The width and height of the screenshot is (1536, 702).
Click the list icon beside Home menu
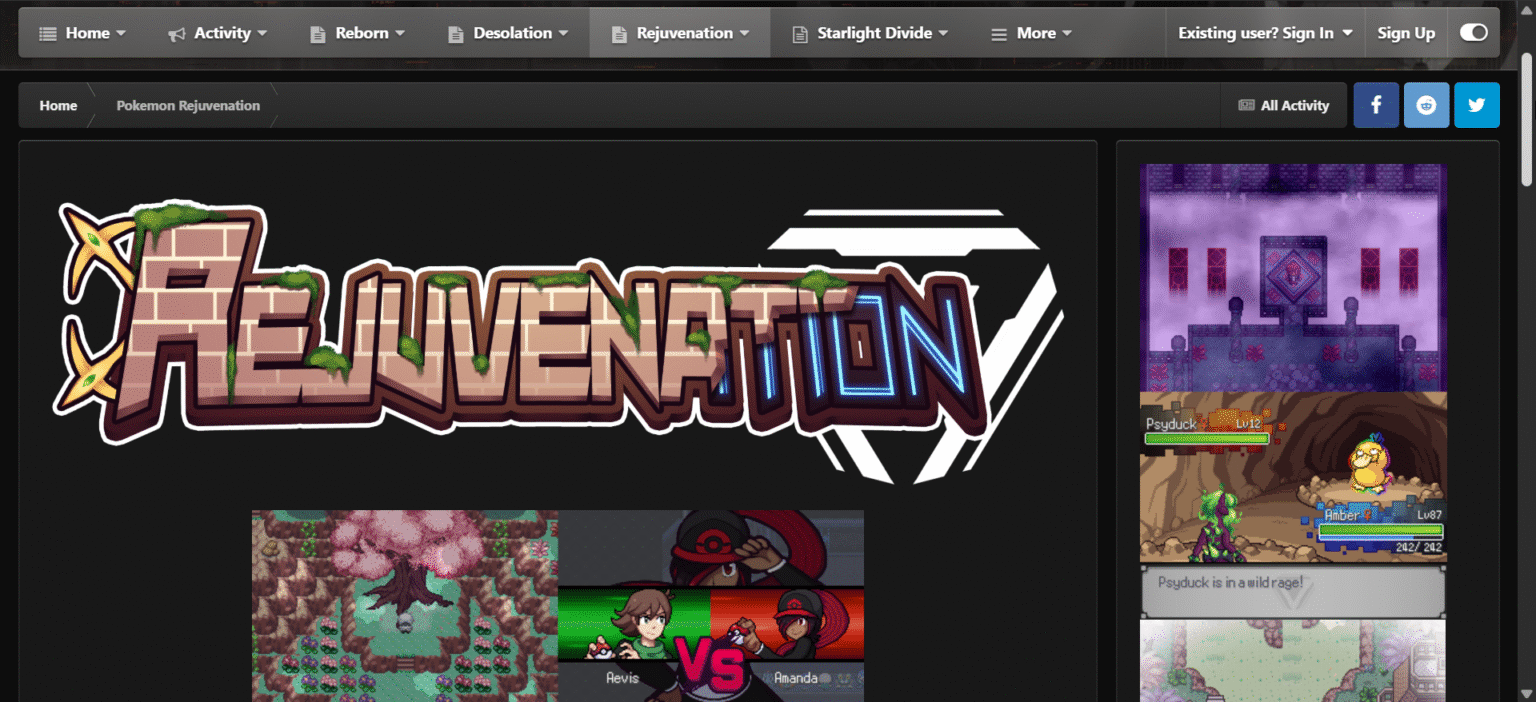pos(48,34)
